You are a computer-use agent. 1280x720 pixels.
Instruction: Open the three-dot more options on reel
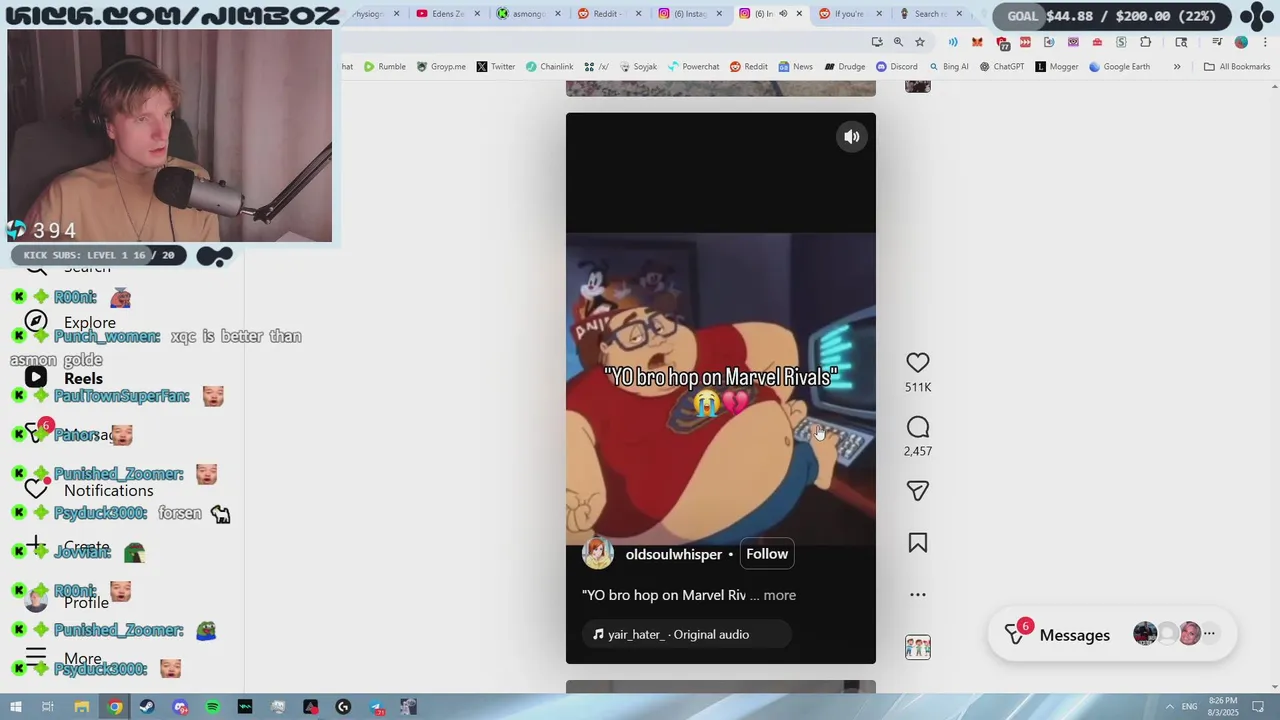[918, 595]
